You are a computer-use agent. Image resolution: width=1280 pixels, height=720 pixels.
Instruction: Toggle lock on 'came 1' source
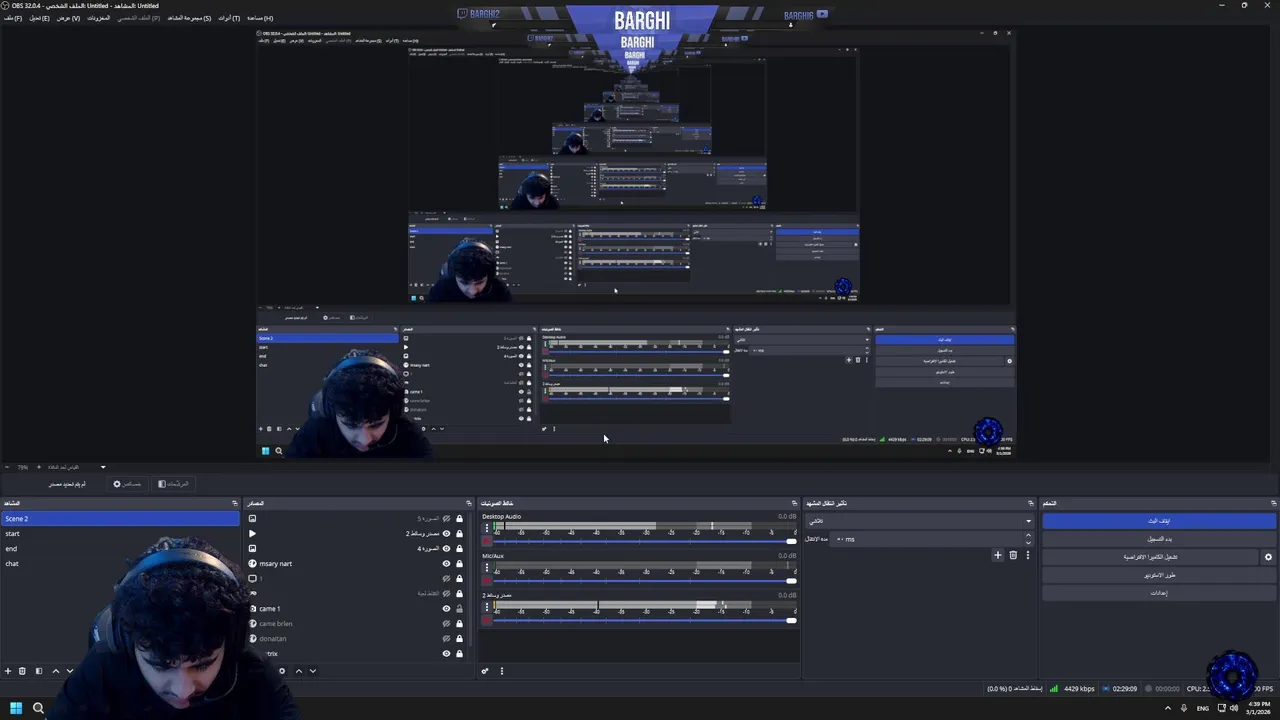(459, 609)
